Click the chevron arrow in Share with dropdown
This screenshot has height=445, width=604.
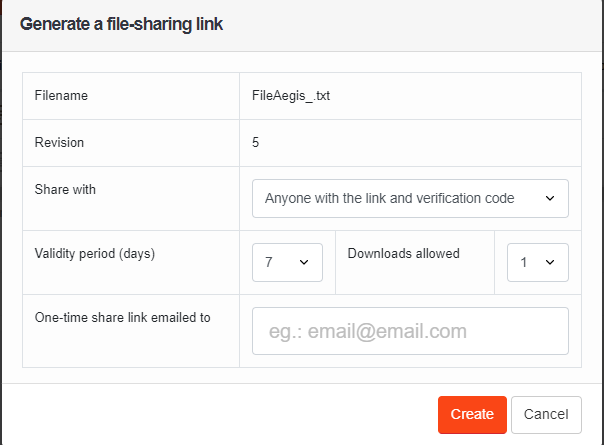click(x=550, y=198)
